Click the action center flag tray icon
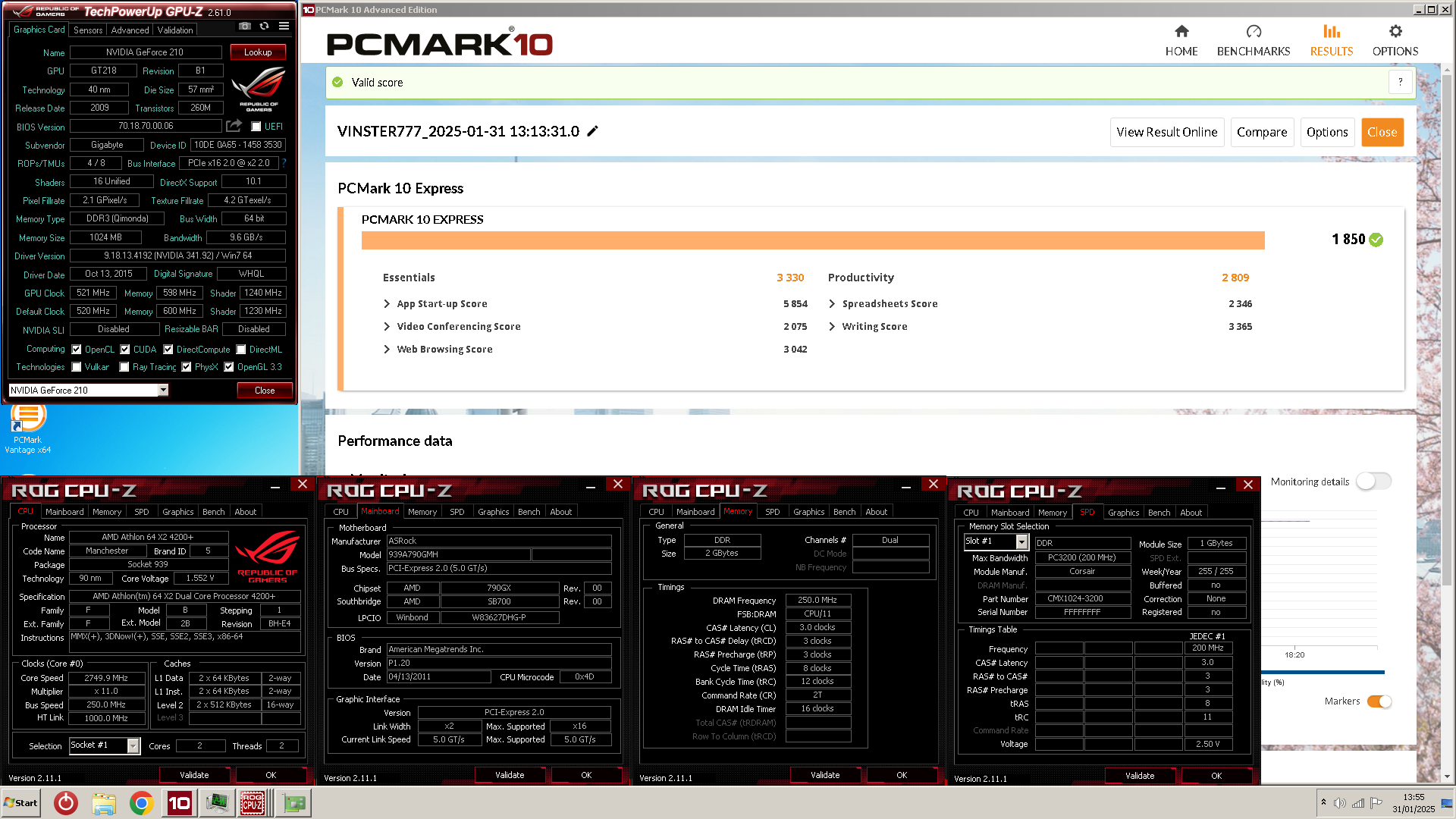1456x819 pixels. tap(1376, 802)
